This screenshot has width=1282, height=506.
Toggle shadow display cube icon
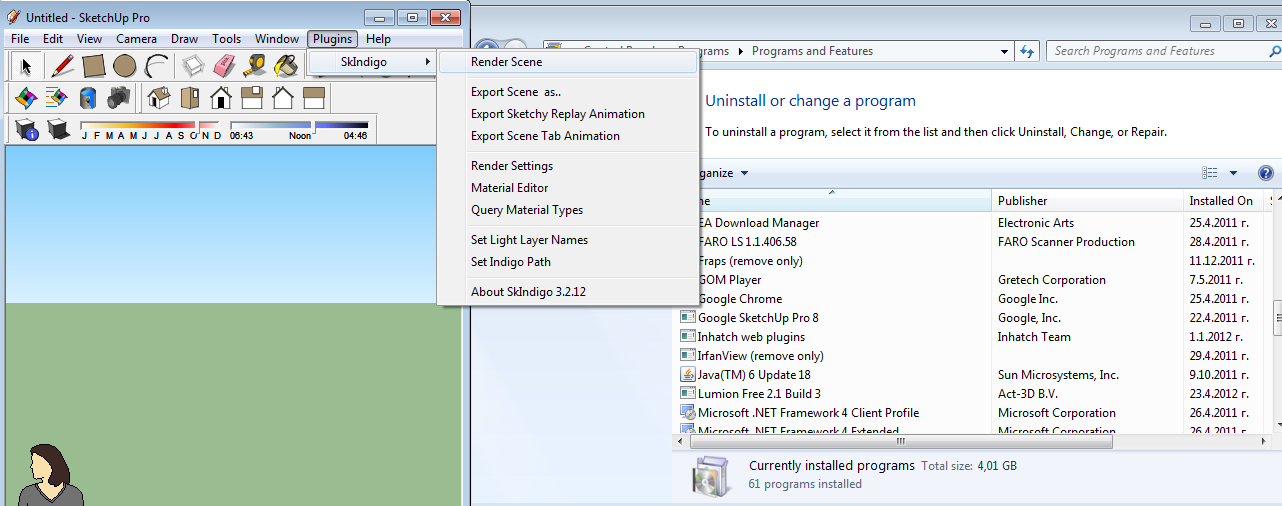(x=58, y=129)
